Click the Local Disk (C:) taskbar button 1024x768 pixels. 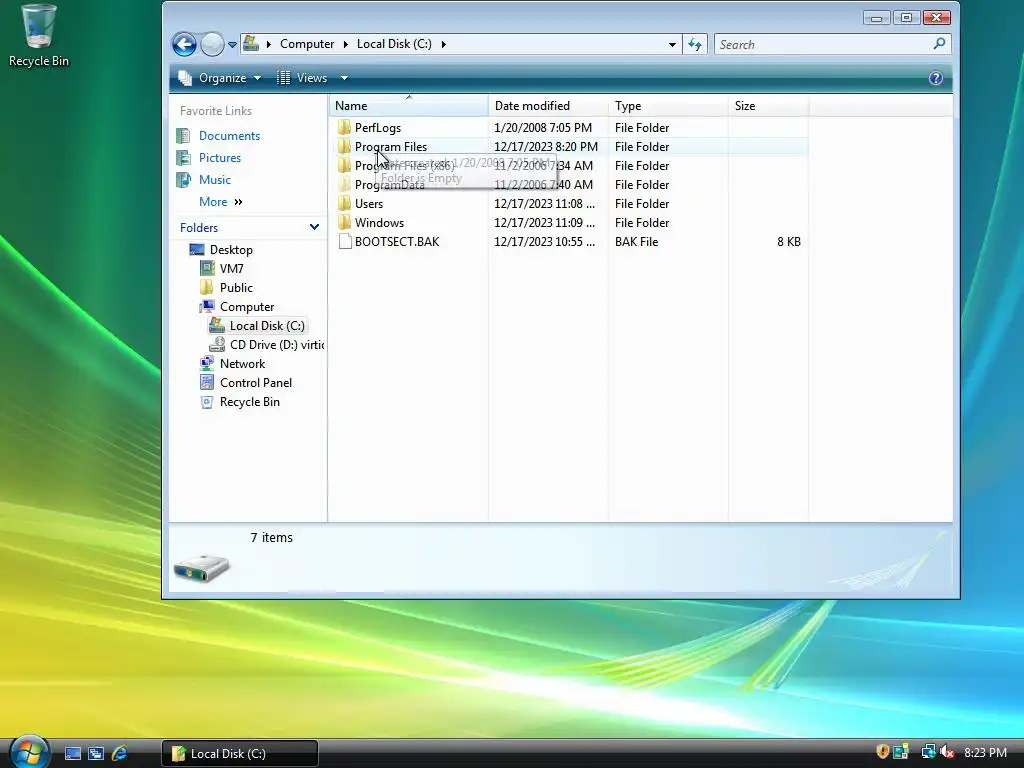[240, 753]
